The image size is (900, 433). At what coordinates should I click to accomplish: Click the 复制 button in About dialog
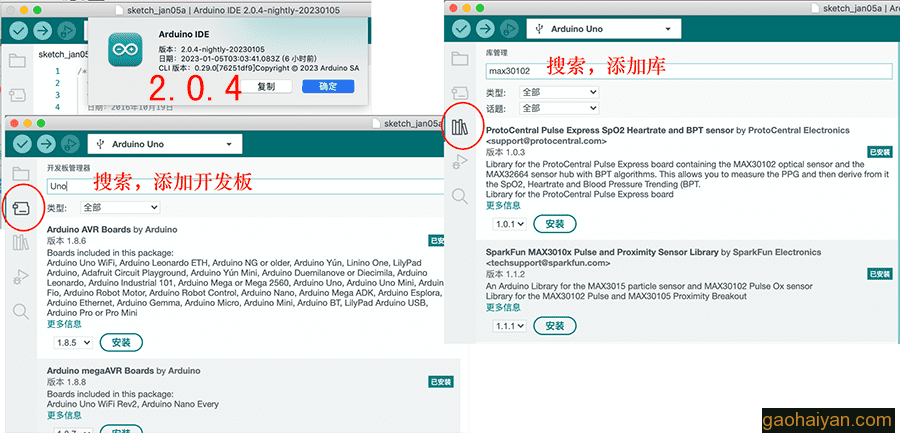coord(266,86)
